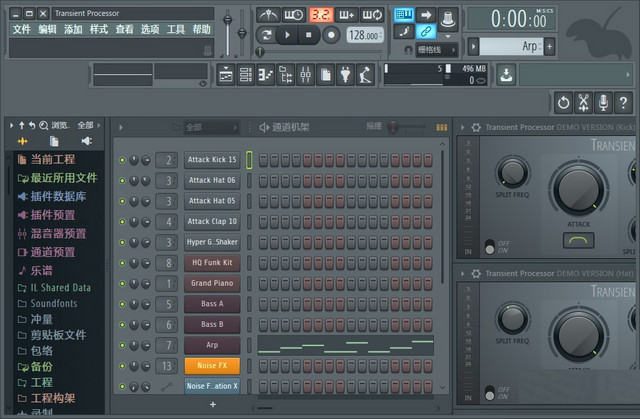The image size is (640, 419).
Task: Toggle the 3.2 countdown before recording
Action: tap(320, 15)
